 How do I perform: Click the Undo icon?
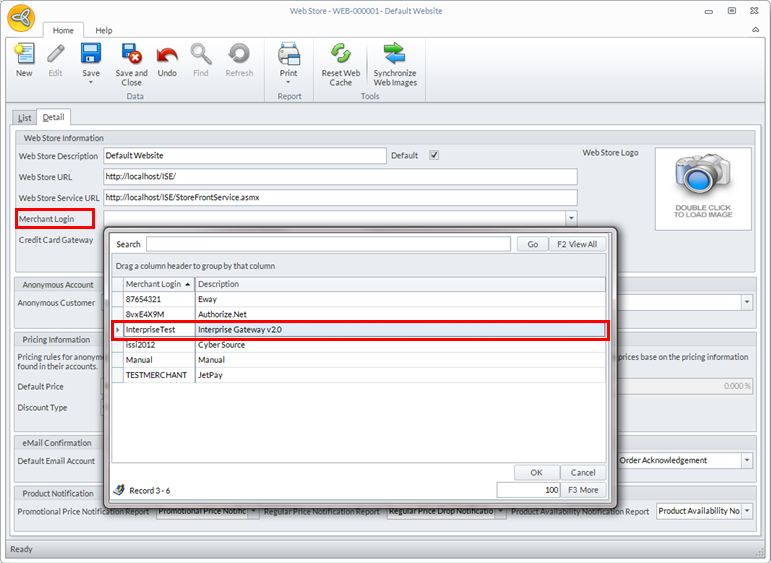(167, 54)
